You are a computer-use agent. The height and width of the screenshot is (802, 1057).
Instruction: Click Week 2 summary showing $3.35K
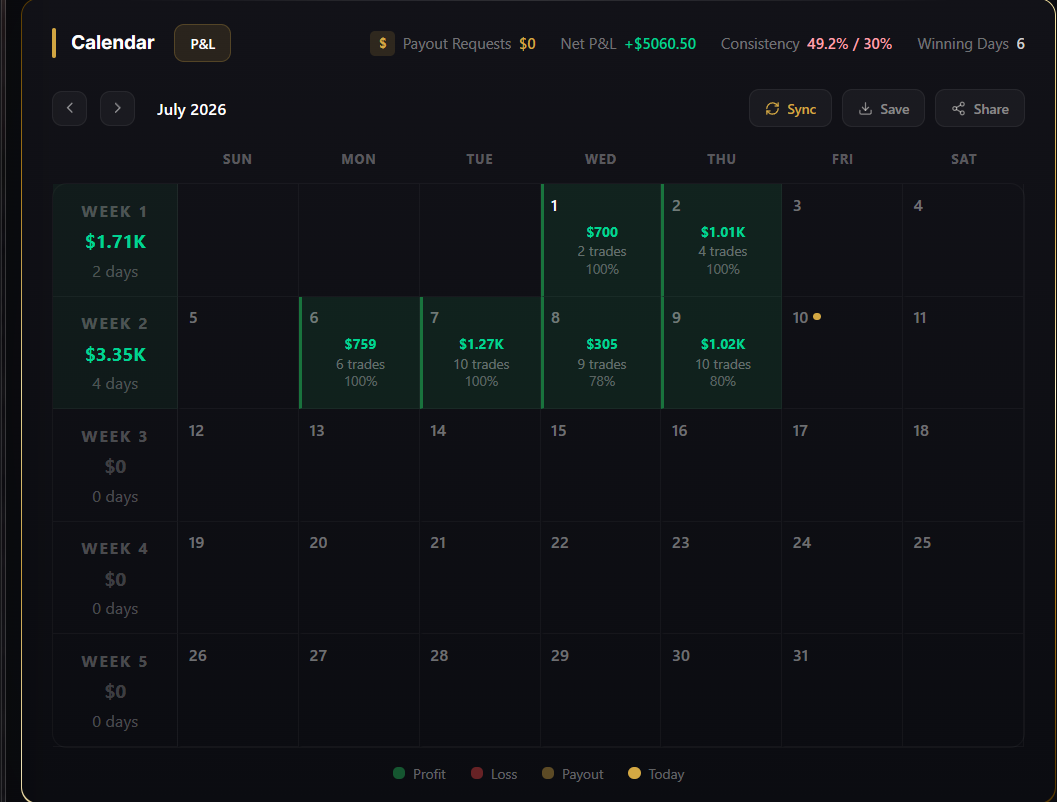(x=115, y=352)
